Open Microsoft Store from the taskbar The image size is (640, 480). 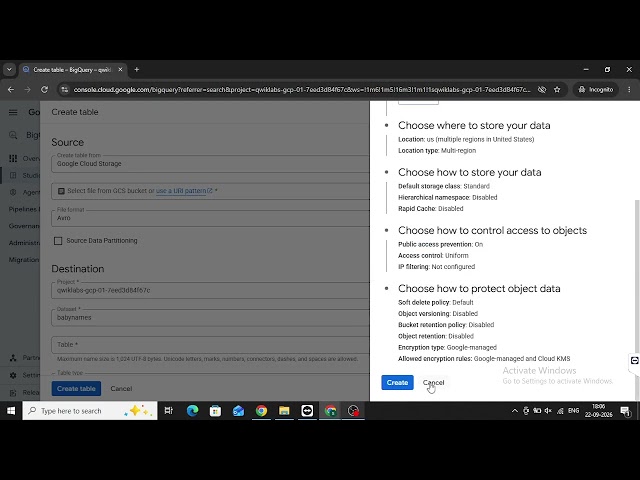click(216, 411)
